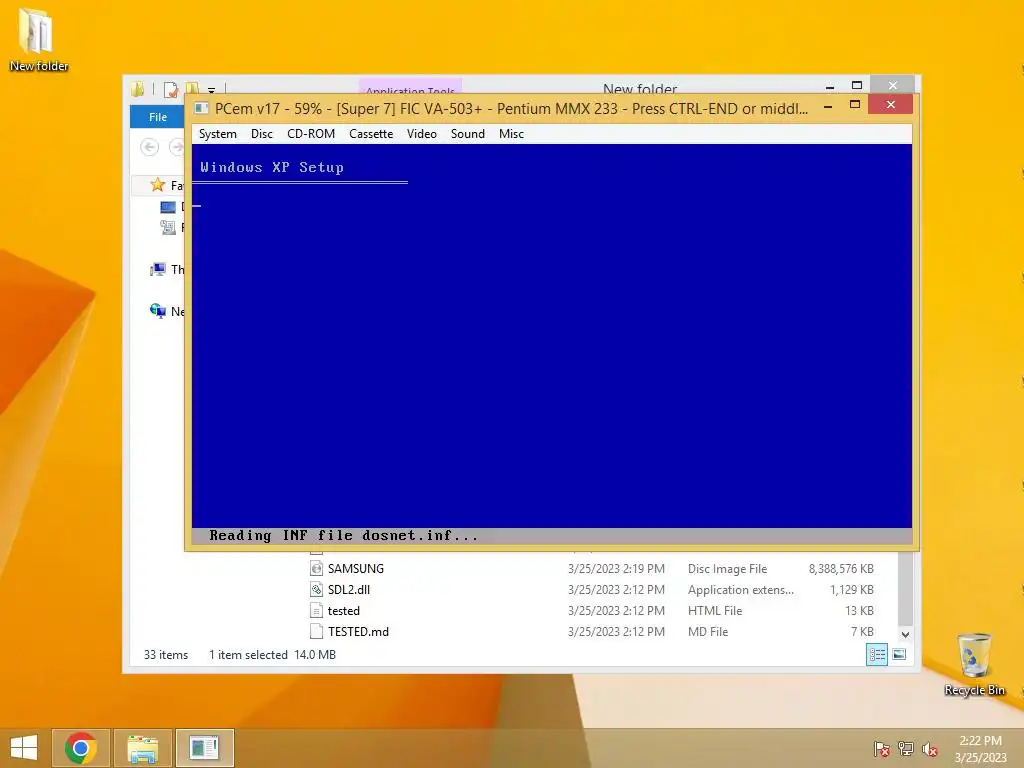Click the scroll down arrow in Explorer's file list
This screenshot has width=1024, height=768.
tap(905, 634)
